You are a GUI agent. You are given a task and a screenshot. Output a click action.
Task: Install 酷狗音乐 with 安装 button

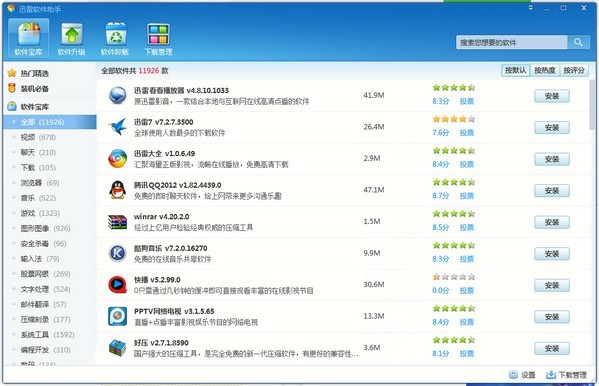pos(552,254)
